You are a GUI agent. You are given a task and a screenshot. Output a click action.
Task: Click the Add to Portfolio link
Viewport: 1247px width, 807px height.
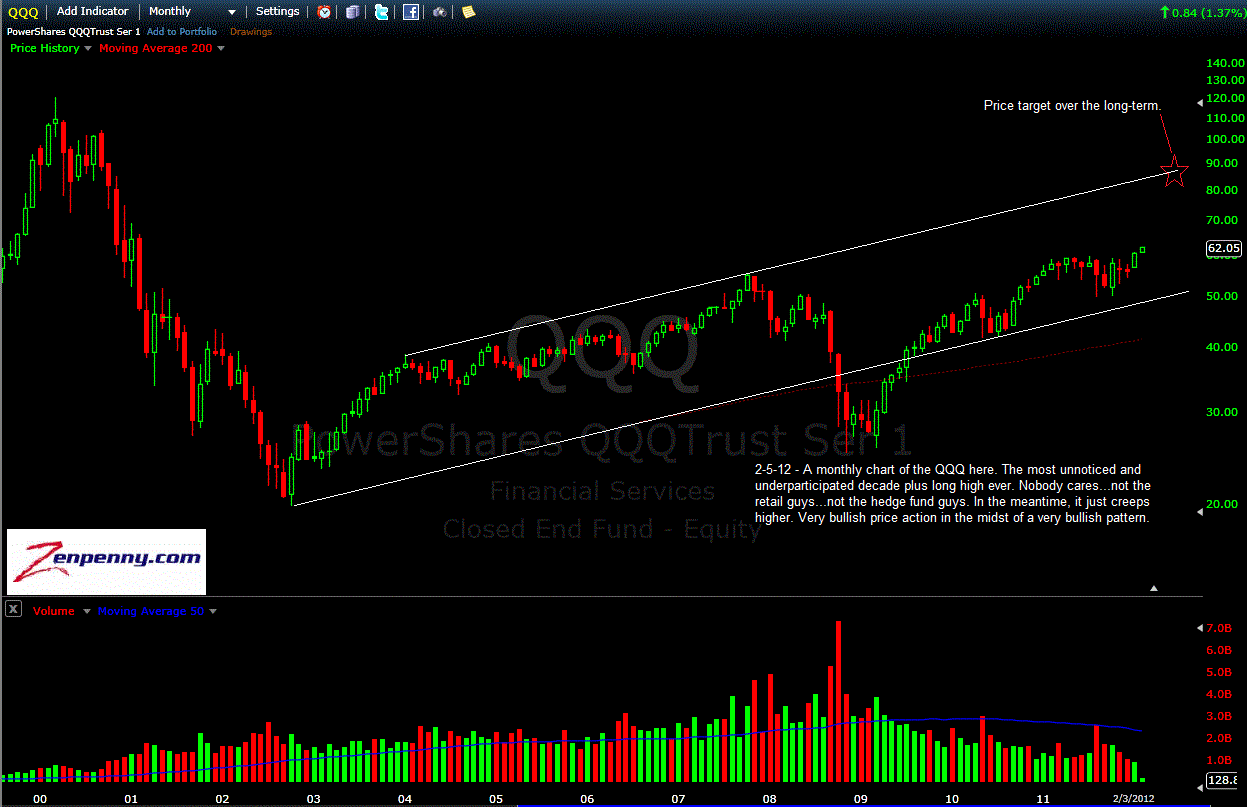coord(182,32)
